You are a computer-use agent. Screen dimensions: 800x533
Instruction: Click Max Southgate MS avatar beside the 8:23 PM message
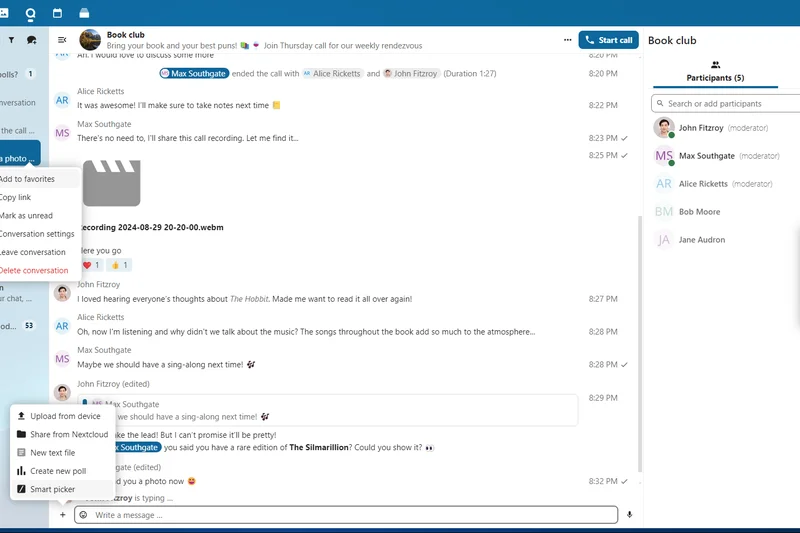(62, 133)
